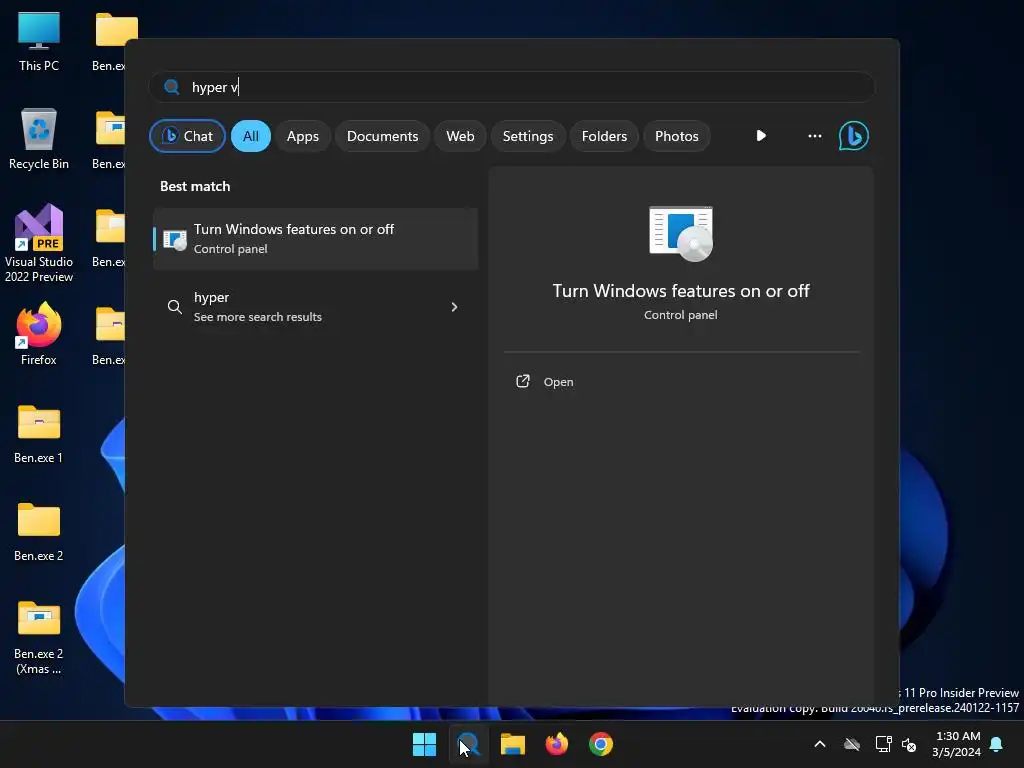Launch Google Chrome from the taskbar

pyautogui.click(x=601, y=744)
